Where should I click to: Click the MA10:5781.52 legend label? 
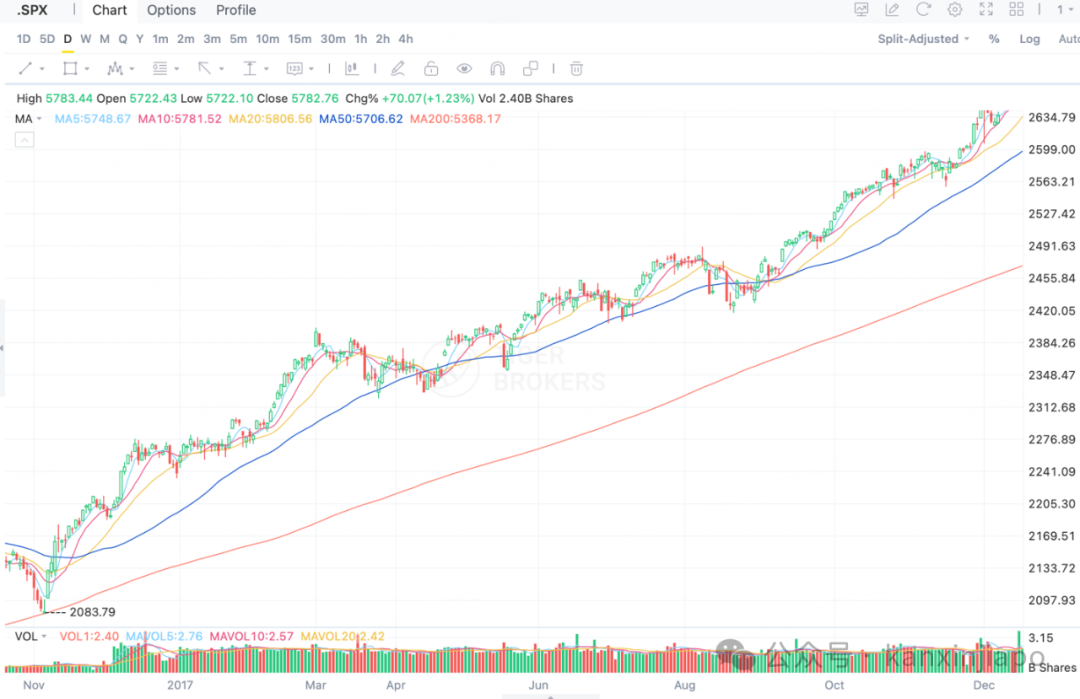(180, 118)
